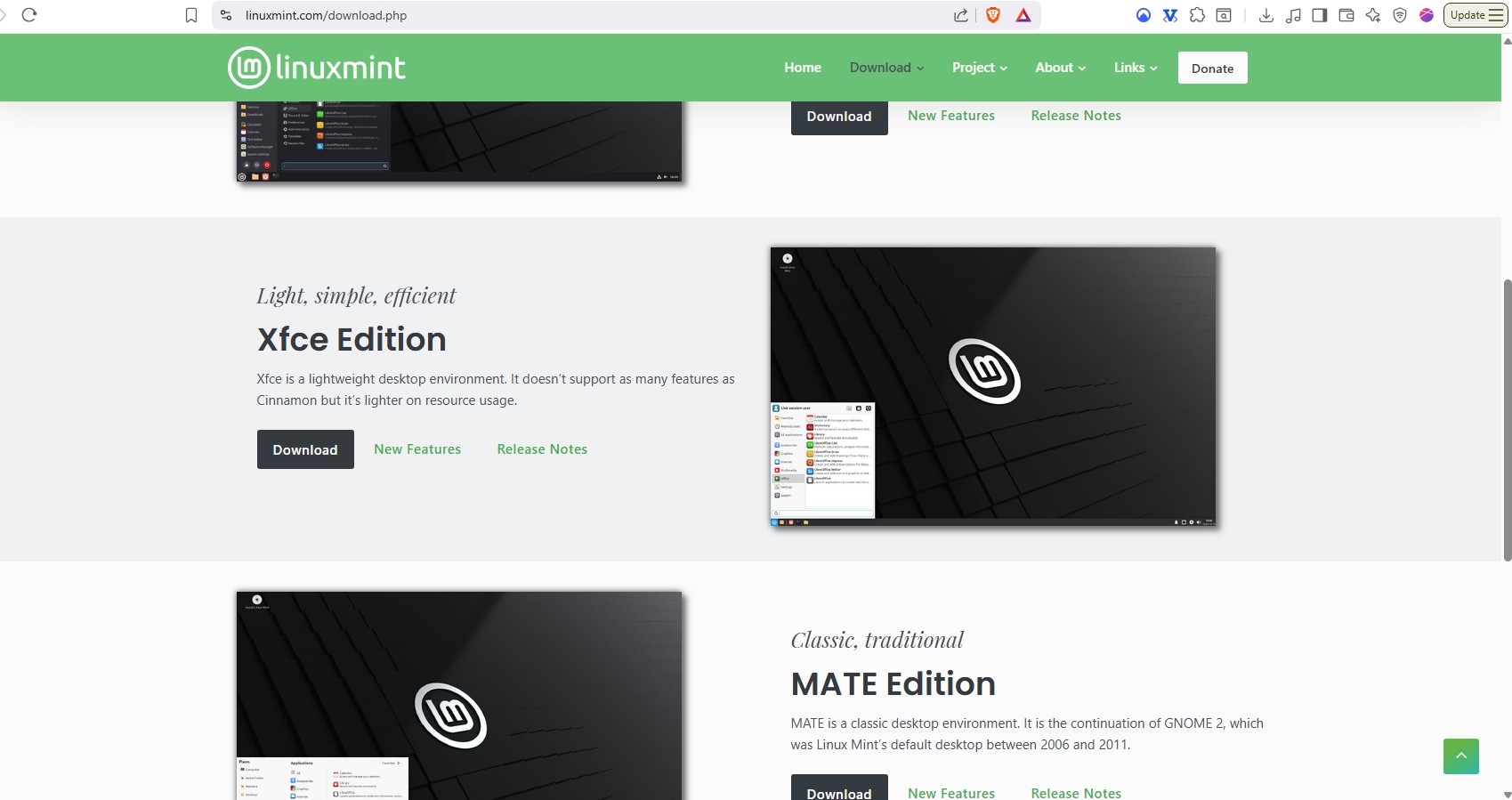This screenshot has height=800, width=1512.
Task: Download the Xfce Edition
Action: click(x=305, y=449)
